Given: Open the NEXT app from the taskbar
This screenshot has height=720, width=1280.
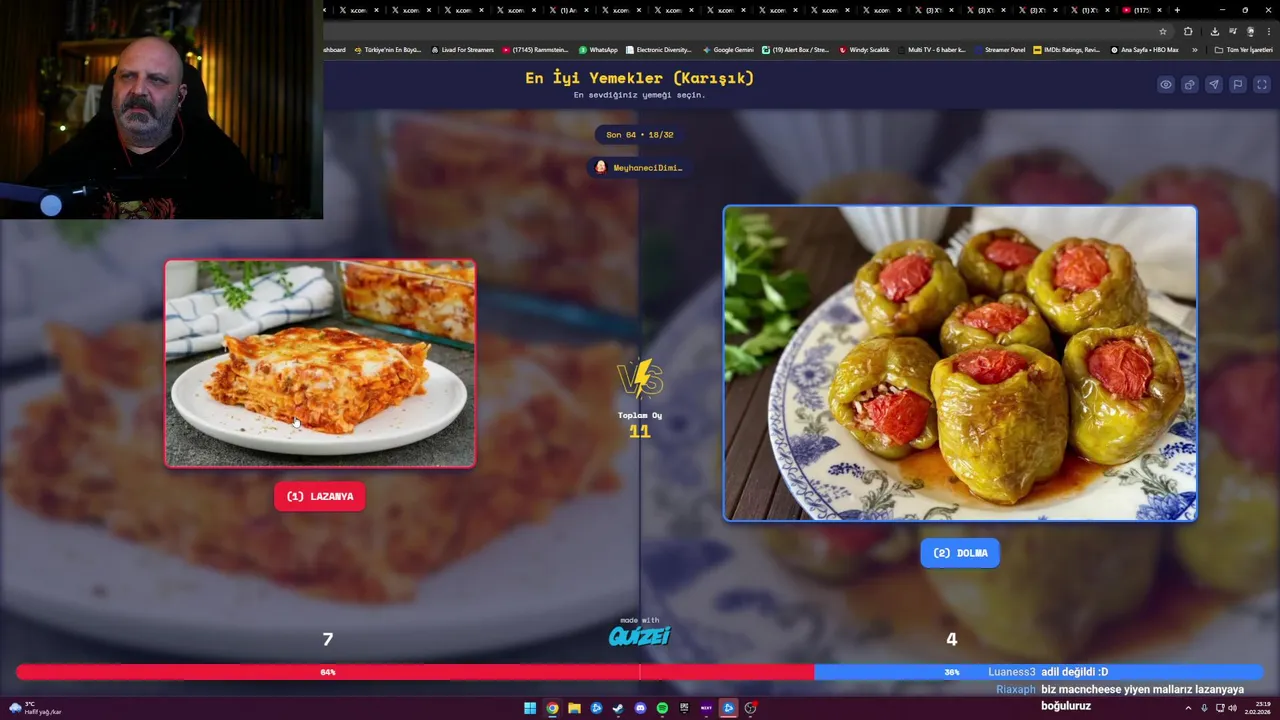Looking at the screenshot, I should pos(706,708).
